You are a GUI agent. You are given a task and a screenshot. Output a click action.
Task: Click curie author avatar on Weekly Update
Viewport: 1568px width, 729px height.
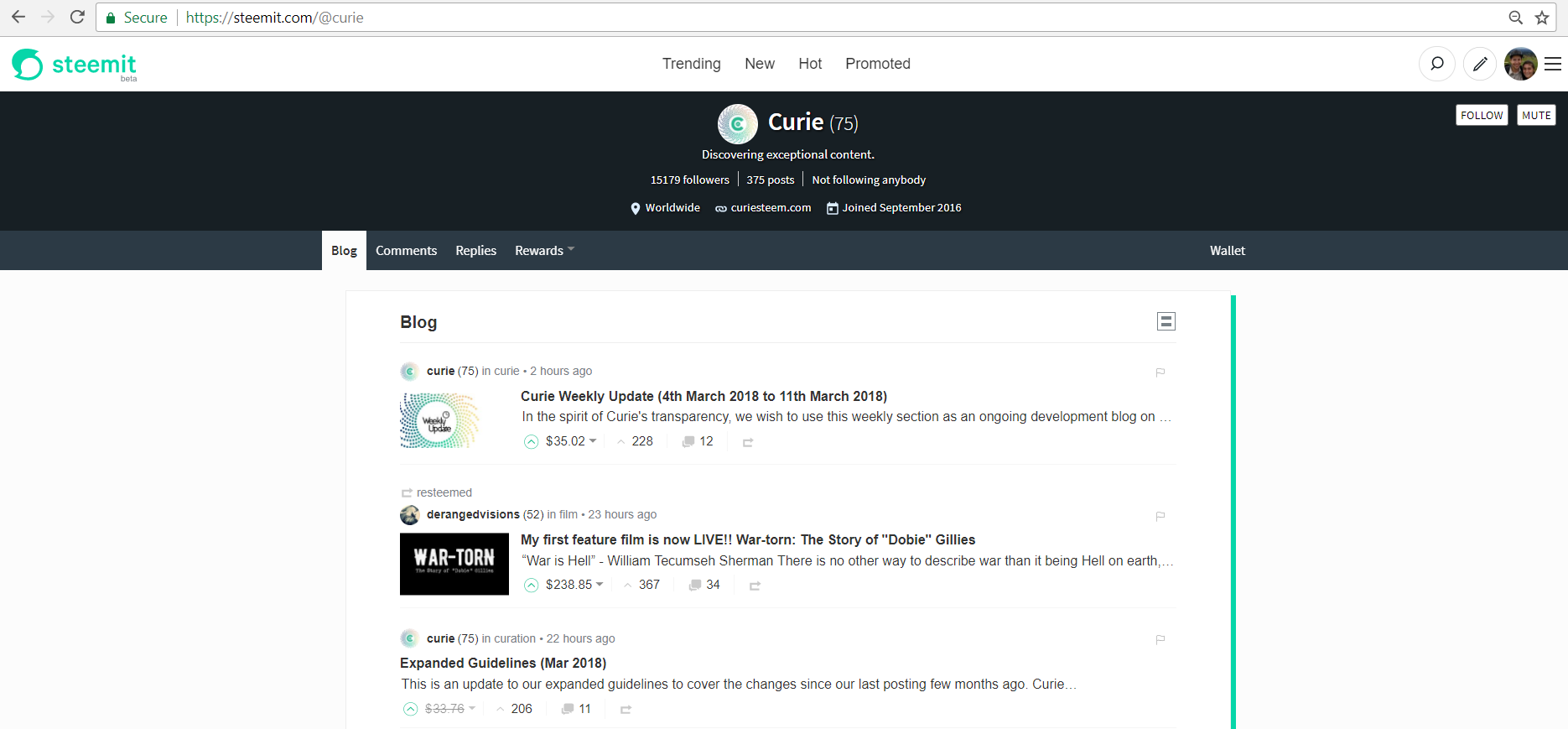click(409, 371)
